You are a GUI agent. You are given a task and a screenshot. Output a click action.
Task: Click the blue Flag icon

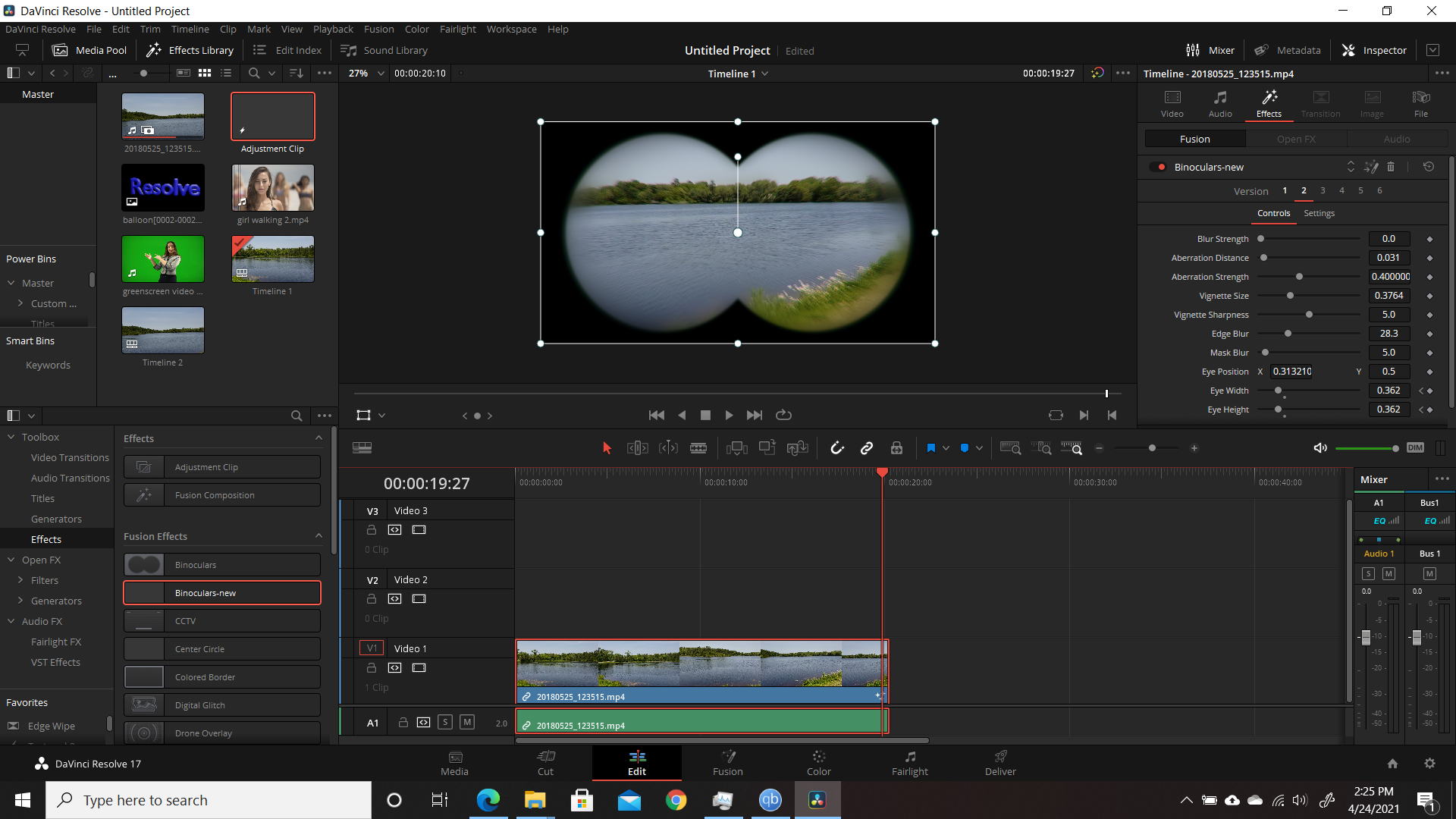click(931, 448)
